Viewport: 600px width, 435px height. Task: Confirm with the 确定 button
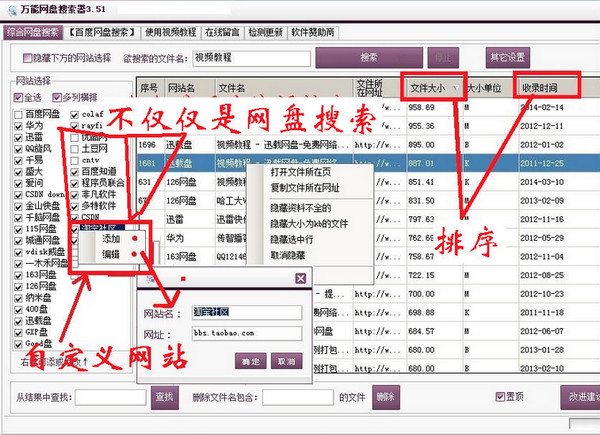(x=251, y=361)
